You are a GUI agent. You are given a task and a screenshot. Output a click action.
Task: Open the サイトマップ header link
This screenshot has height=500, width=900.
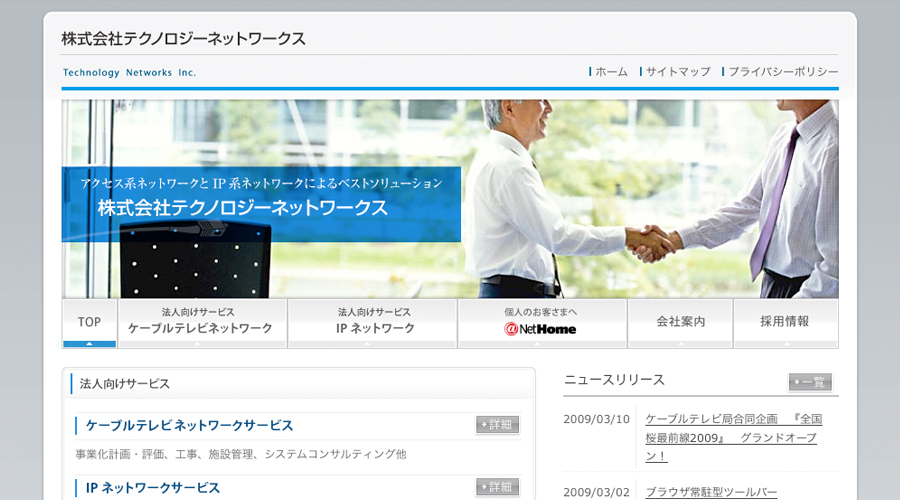tap(677, 72)
